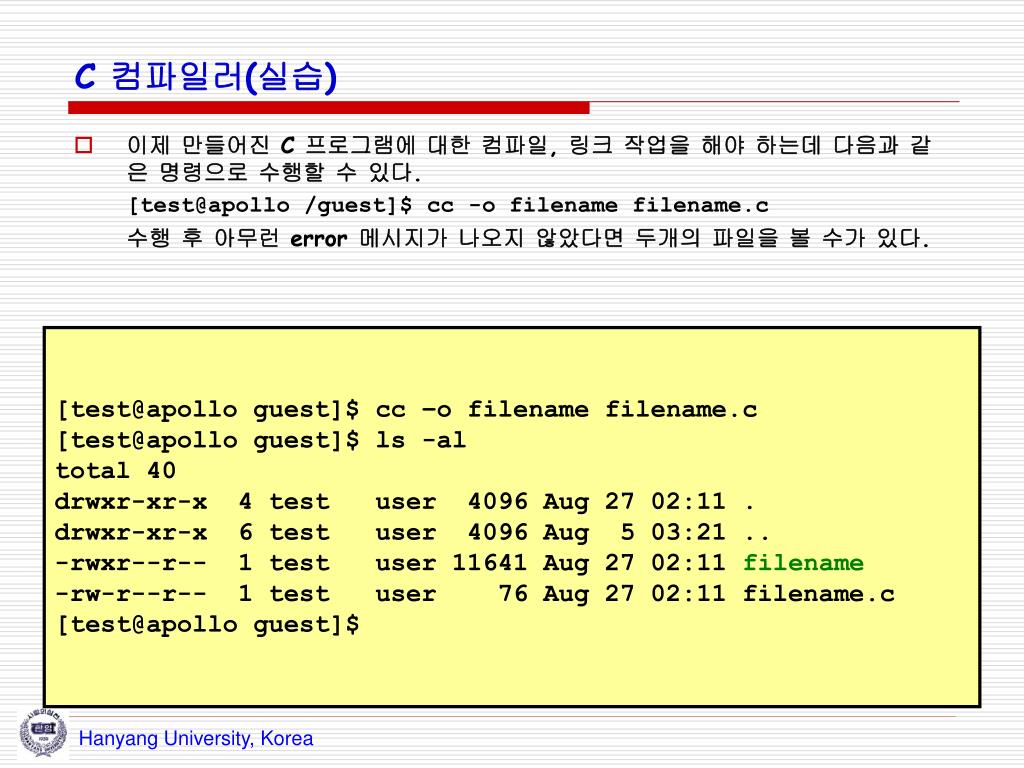Screen dimensions: 1024x768
Task: Click the slide title 'C 컴파일러(실습)'
Action: pos(206,76)
